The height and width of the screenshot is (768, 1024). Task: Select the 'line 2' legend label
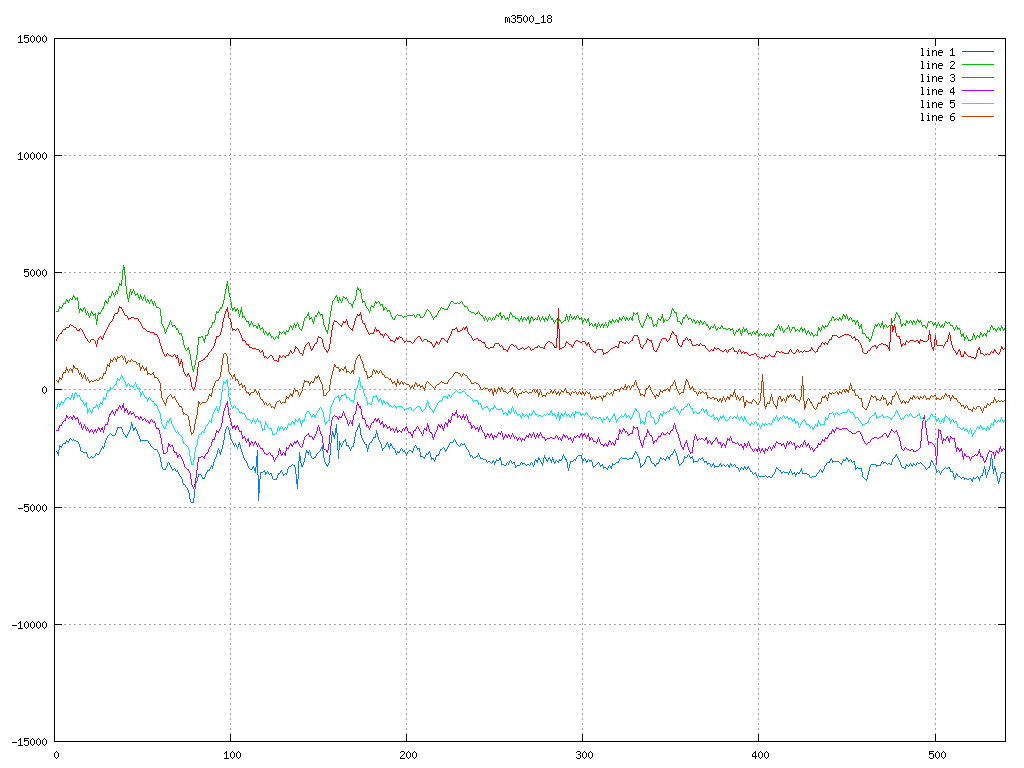click(x=937, y=65)
